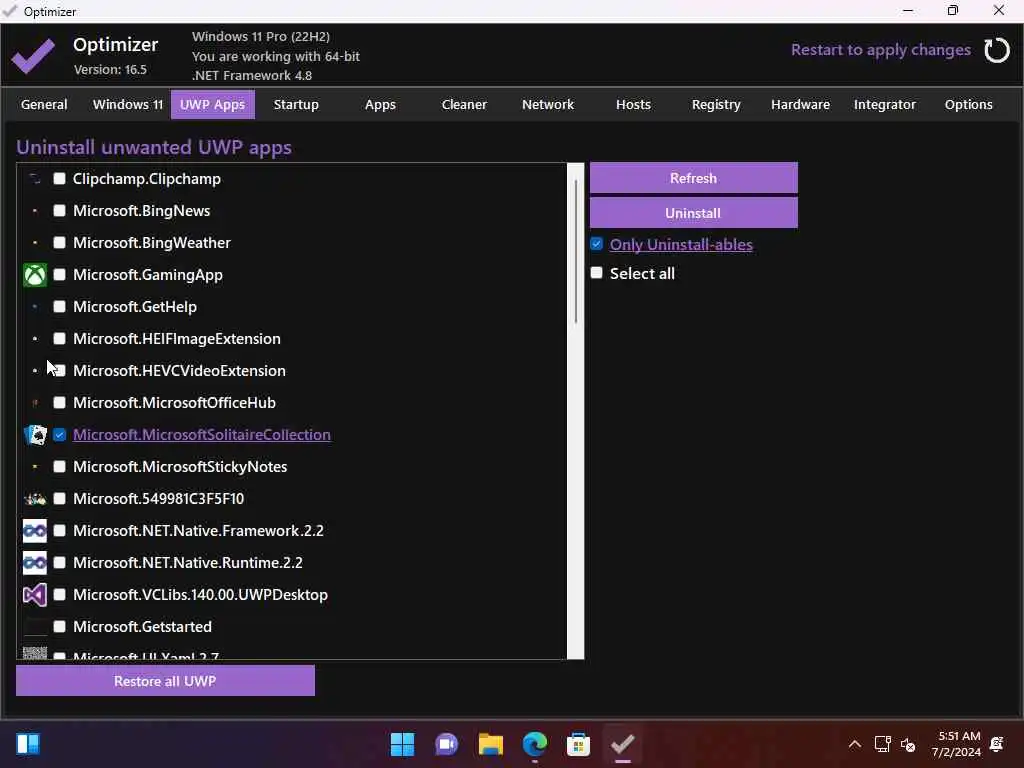Click the icon beside Microsoft.NET.Native.Runtime.2.2
This screenshot has height=768, width=1024.
tap(35, 563)
